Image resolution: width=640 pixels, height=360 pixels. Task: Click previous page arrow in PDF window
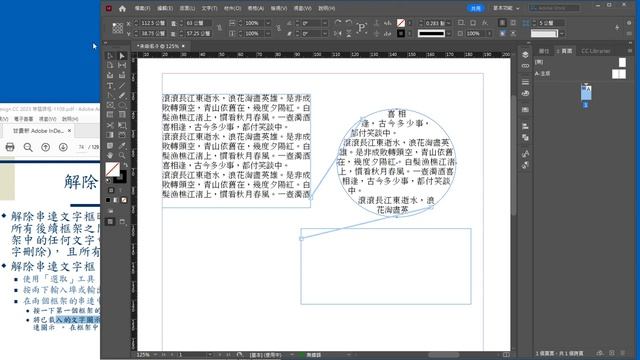pos(45,147)
